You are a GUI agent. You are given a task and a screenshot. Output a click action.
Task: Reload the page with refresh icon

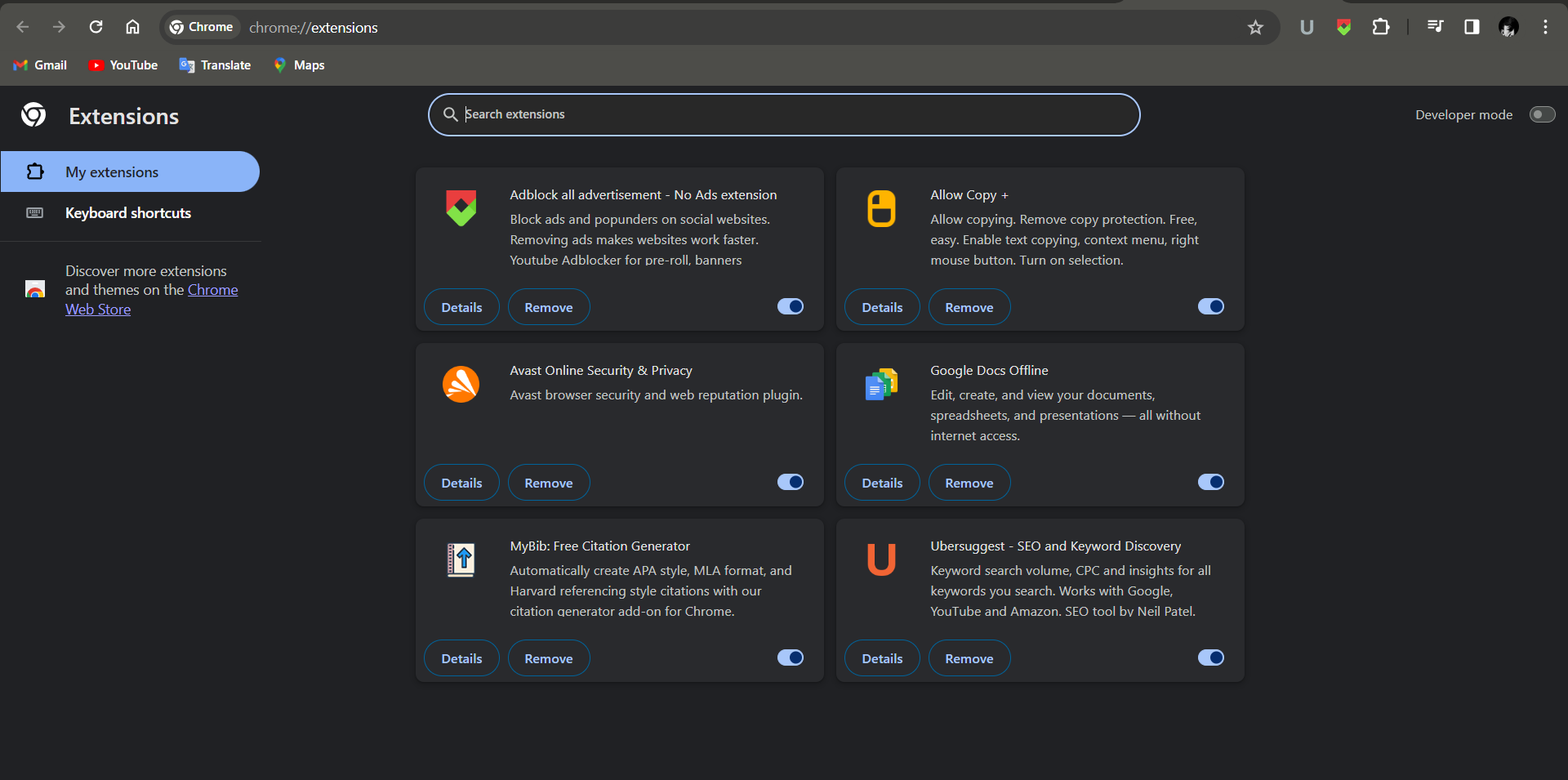click(x=96, y=27)
